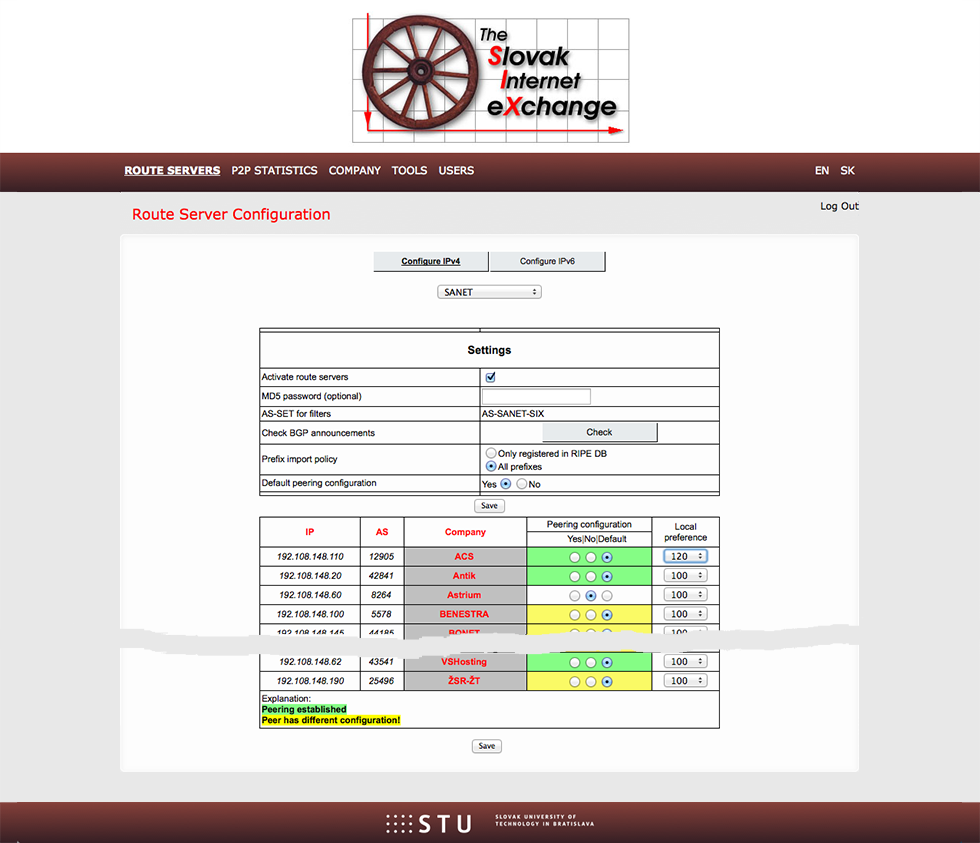980x843 pixels.
Task: Click the Astrium company name
Action: pyautogui.click(x=464, y=595)
